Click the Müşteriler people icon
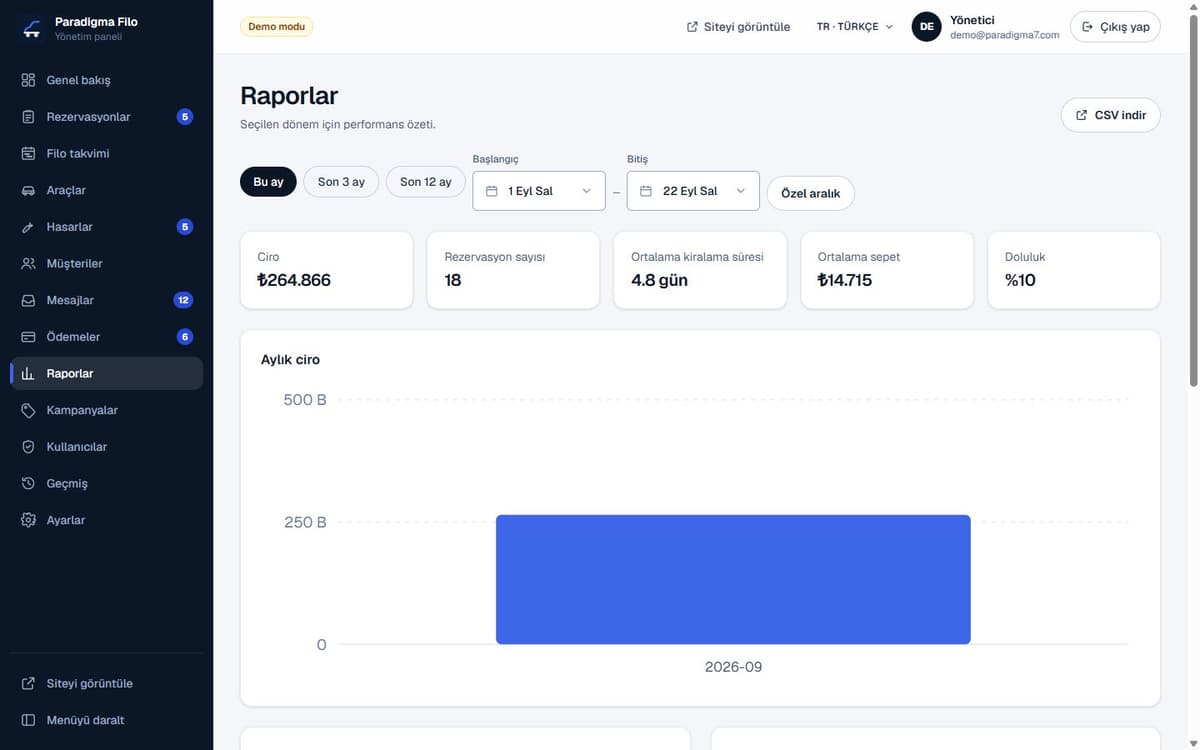The width and height of the screenshot is (1200, 750). pos(28,264)
